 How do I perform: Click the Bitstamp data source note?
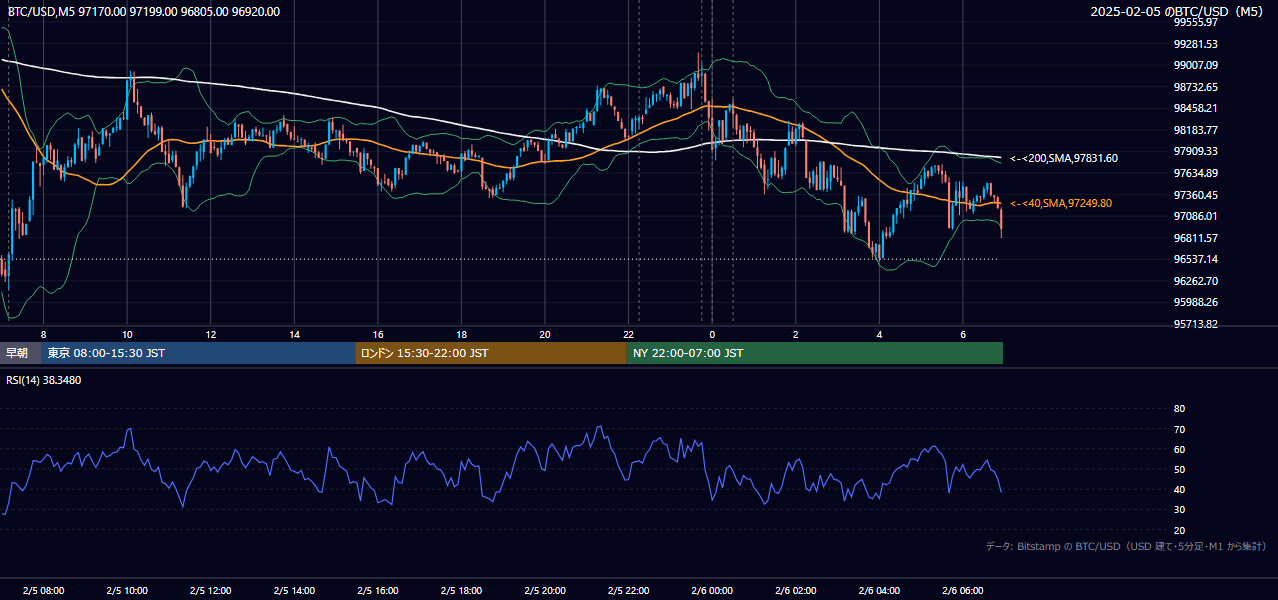click(x=1126, y=546)
